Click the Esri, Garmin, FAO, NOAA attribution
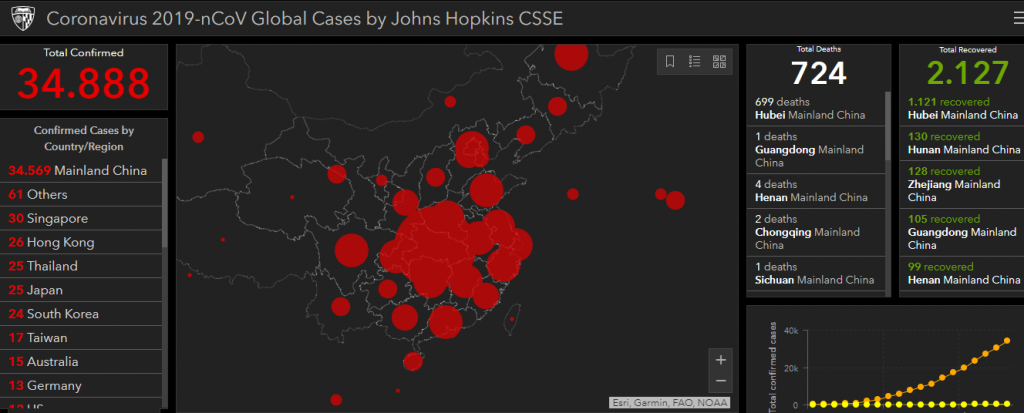 669,403
